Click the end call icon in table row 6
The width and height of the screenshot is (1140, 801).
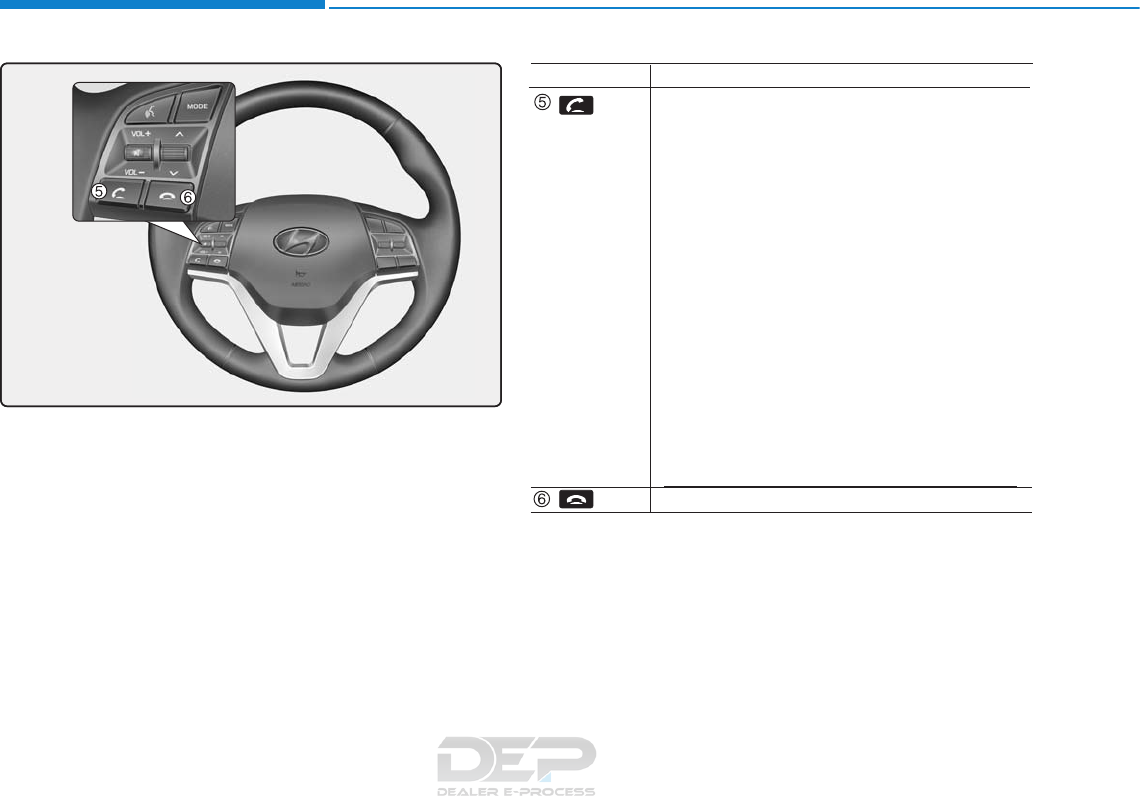point(576,499)
